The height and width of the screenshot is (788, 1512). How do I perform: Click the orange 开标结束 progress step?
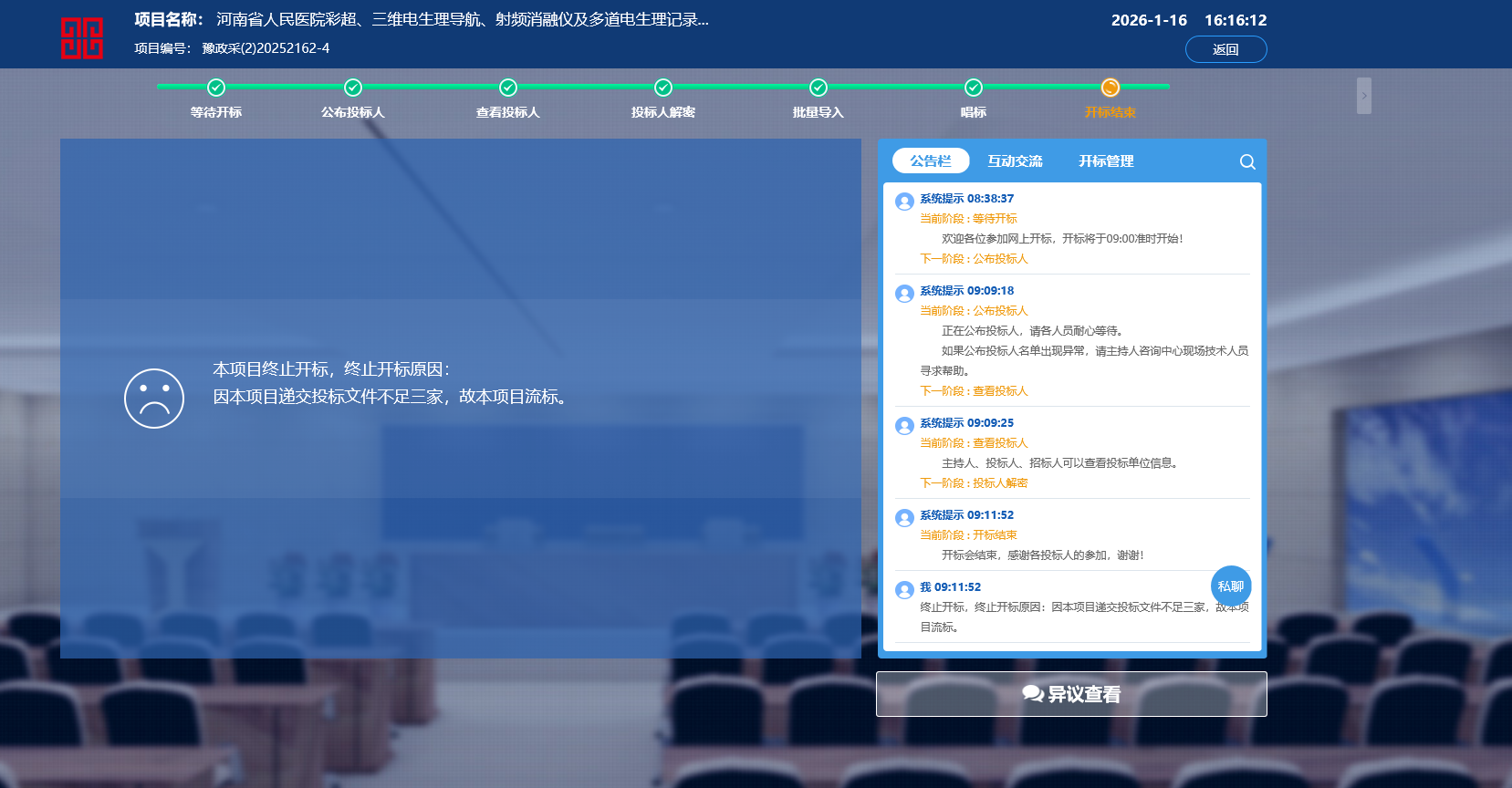coord(1110,88)
